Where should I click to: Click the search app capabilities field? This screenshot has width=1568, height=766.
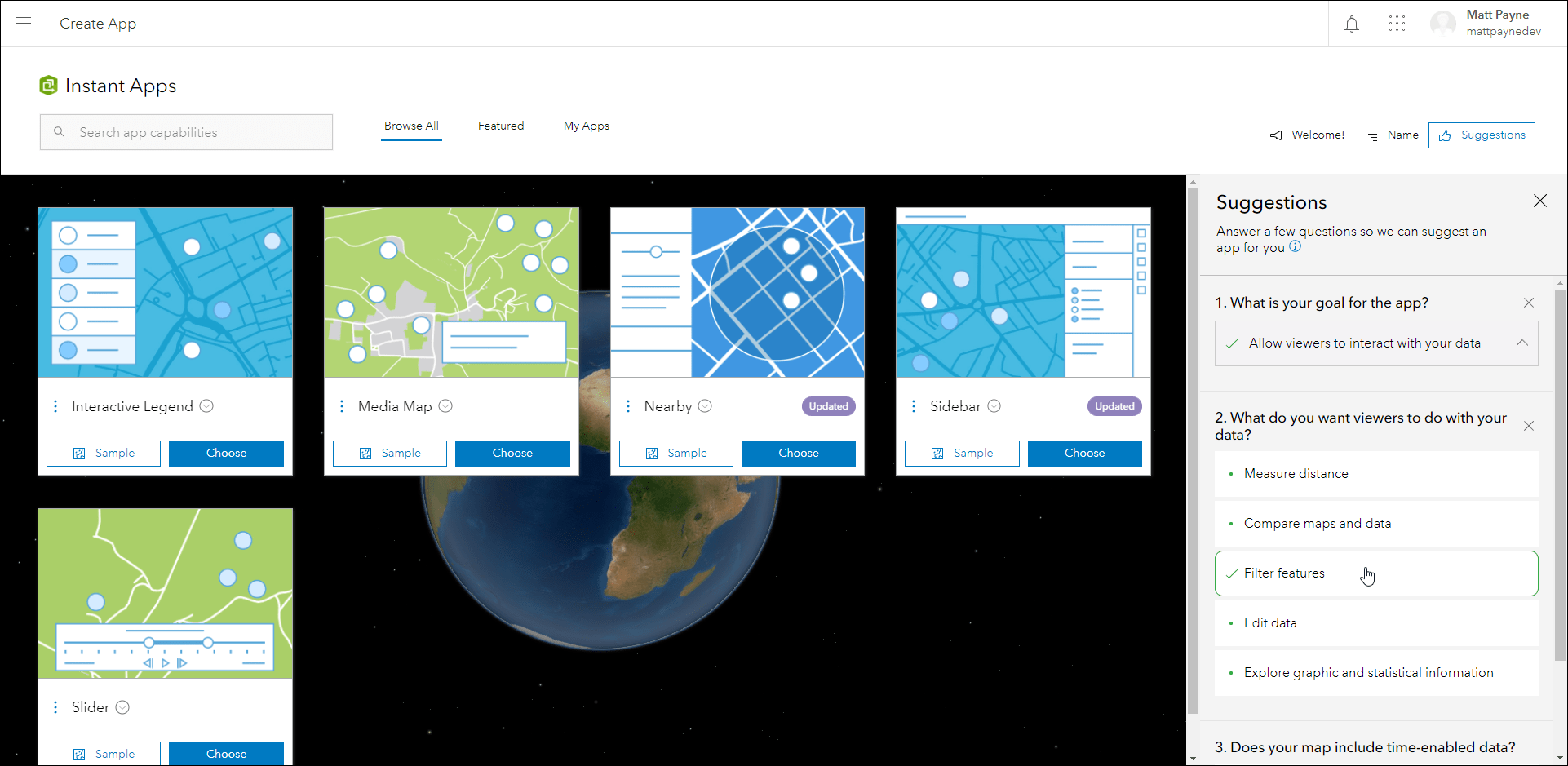tap(186, 132)
